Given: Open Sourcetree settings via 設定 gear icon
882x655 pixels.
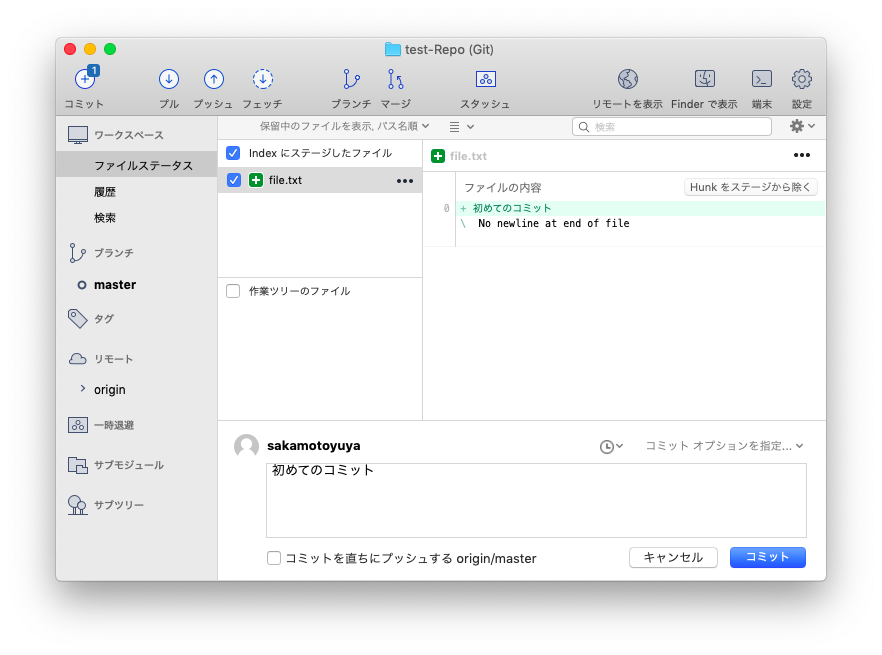Looking at the screenshot, I should point(799,80).
